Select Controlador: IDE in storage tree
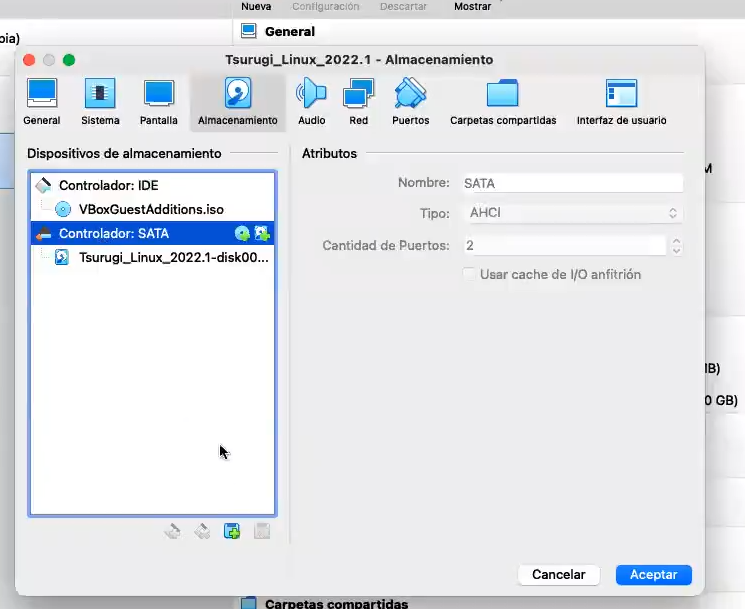745x609 pixels. (x=153, y=185)
